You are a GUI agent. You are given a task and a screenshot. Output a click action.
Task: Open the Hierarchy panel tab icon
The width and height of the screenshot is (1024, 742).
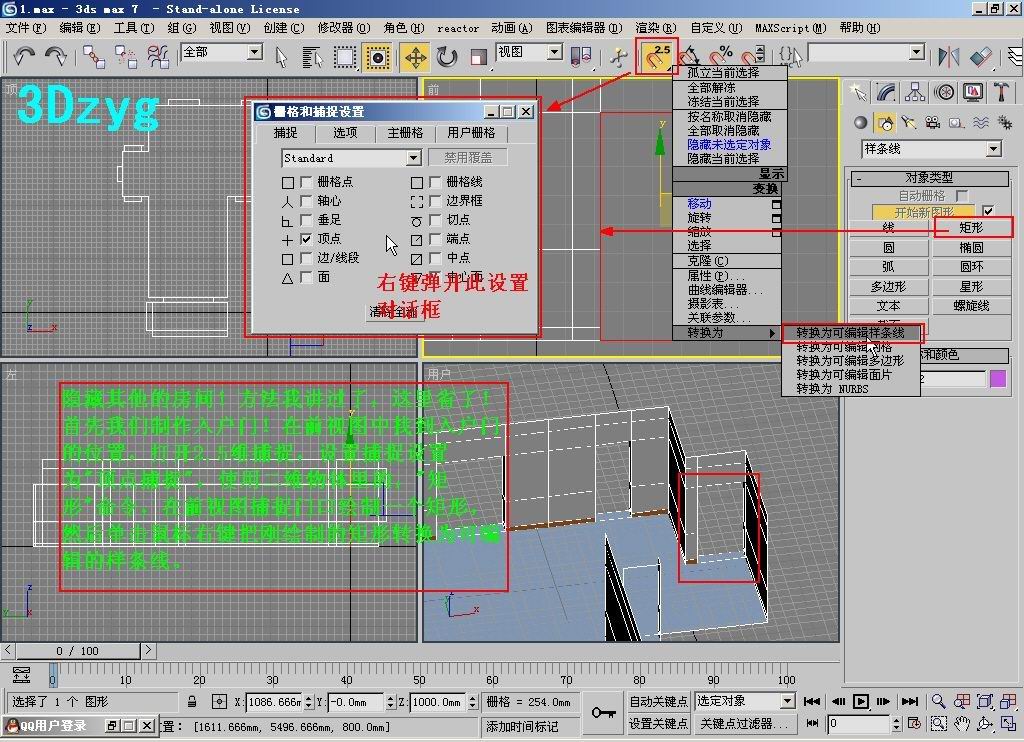pyautogui.click(x=915, y=93)
